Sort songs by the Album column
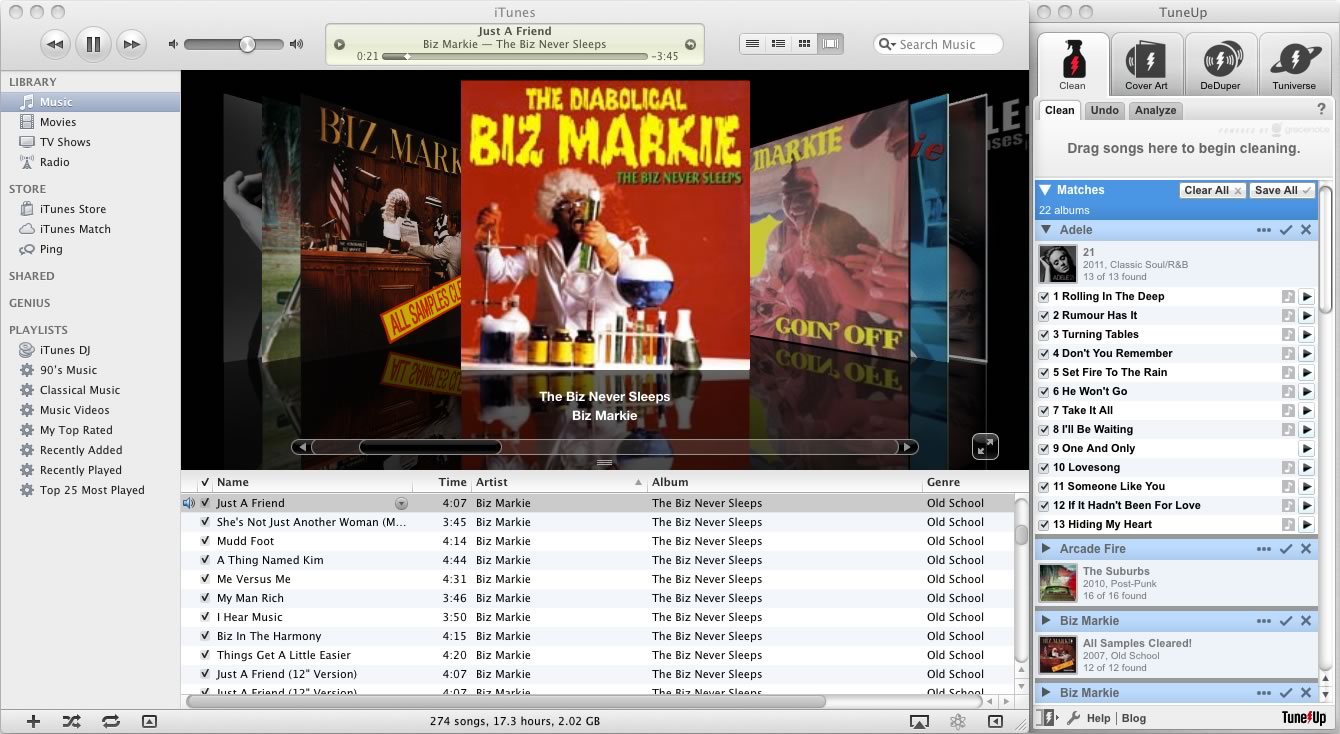Viewport: 1340px width, 734px height. coord(784,482)
